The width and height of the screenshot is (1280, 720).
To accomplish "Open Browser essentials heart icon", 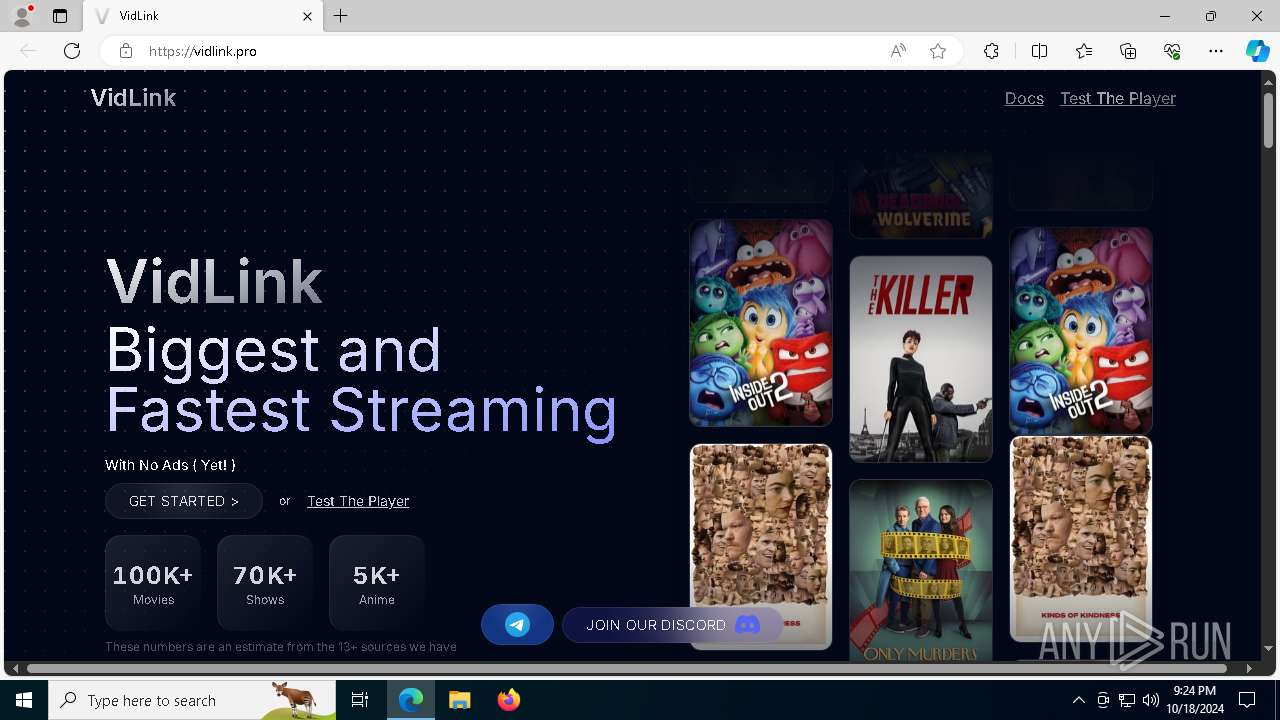I will point(1172,51).
